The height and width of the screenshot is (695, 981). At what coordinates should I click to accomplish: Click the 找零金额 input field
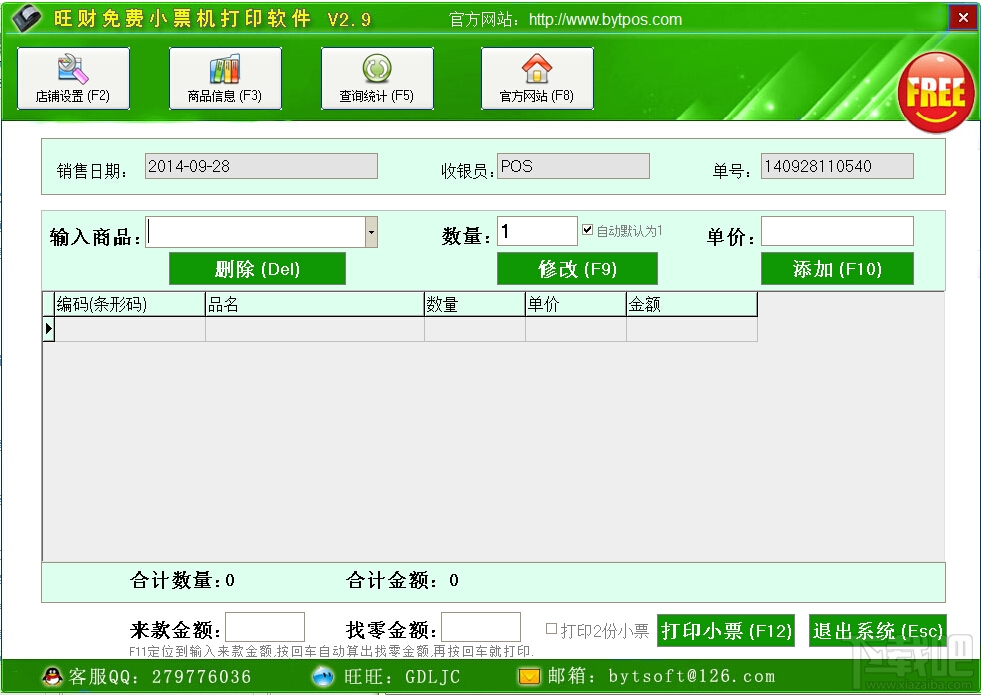pos(481,627)
